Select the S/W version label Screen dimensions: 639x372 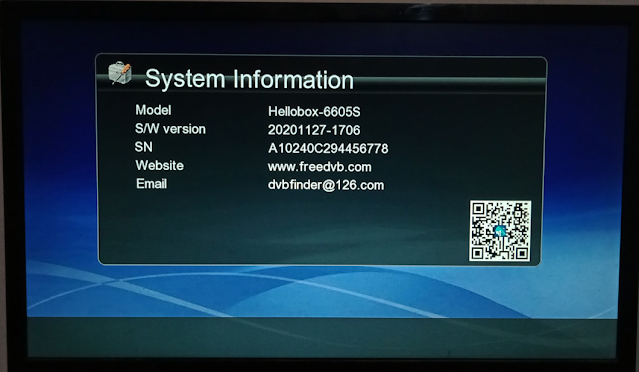tap(170, 129)
